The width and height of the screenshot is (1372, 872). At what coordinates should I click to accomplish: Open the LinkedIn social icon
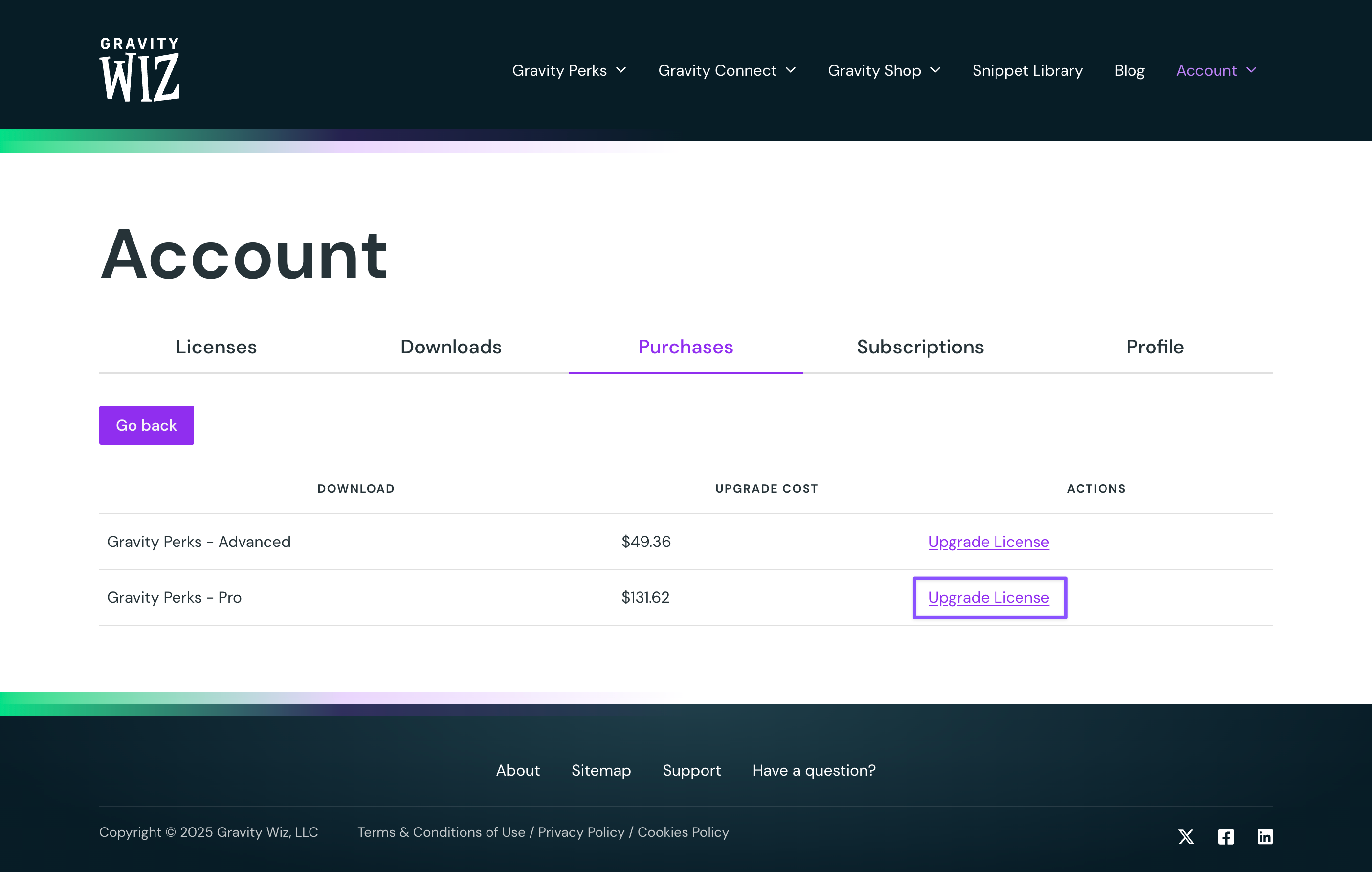pyautogui.click(x=1265, y=836)
